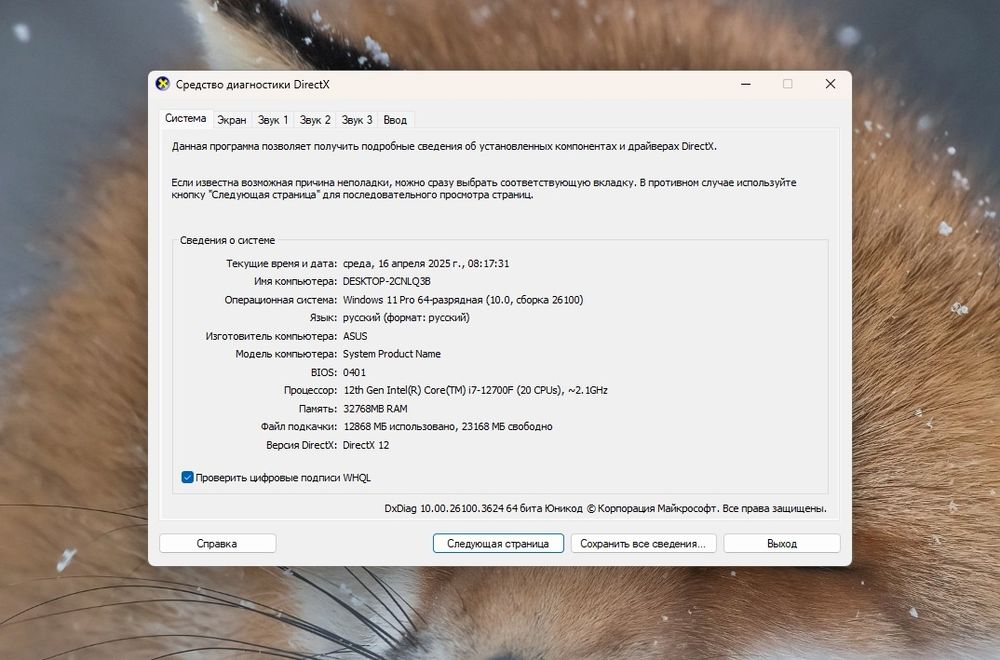Click the Справка button
The height and width of the screenshot is (660, 1000).
coord(217,543)
